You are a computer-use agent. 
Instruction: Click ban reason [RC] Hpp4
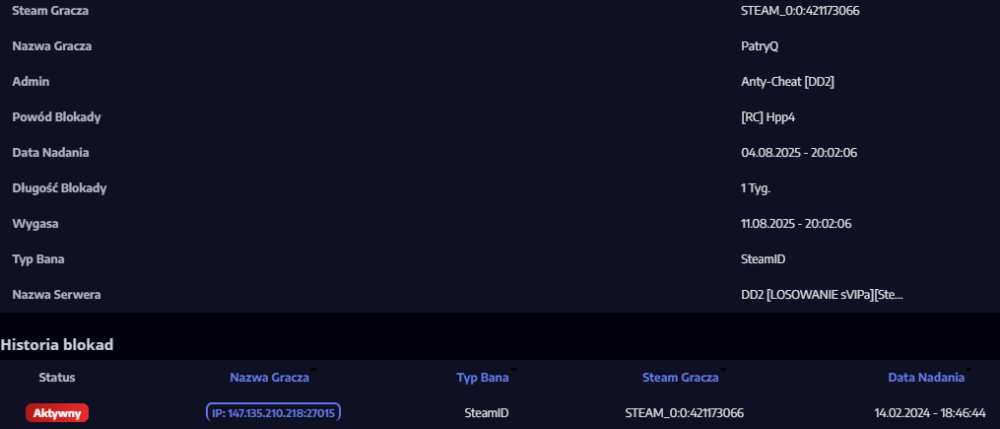click(x=769, y=117)
